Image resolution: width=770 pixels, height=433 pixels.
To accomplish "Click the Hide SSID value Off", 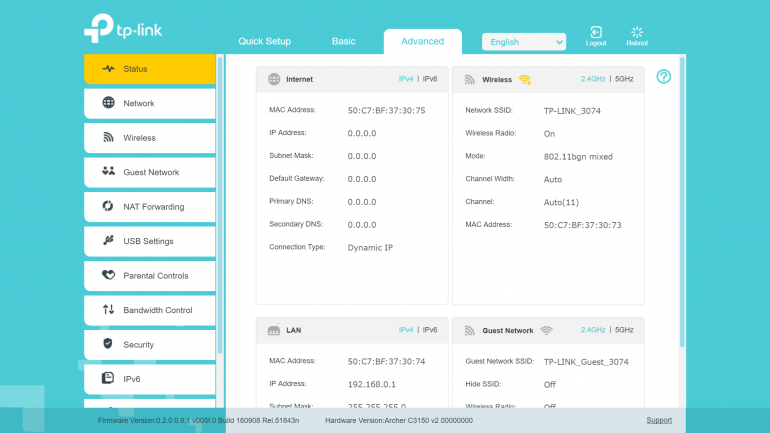I will (x=550, y=384).
